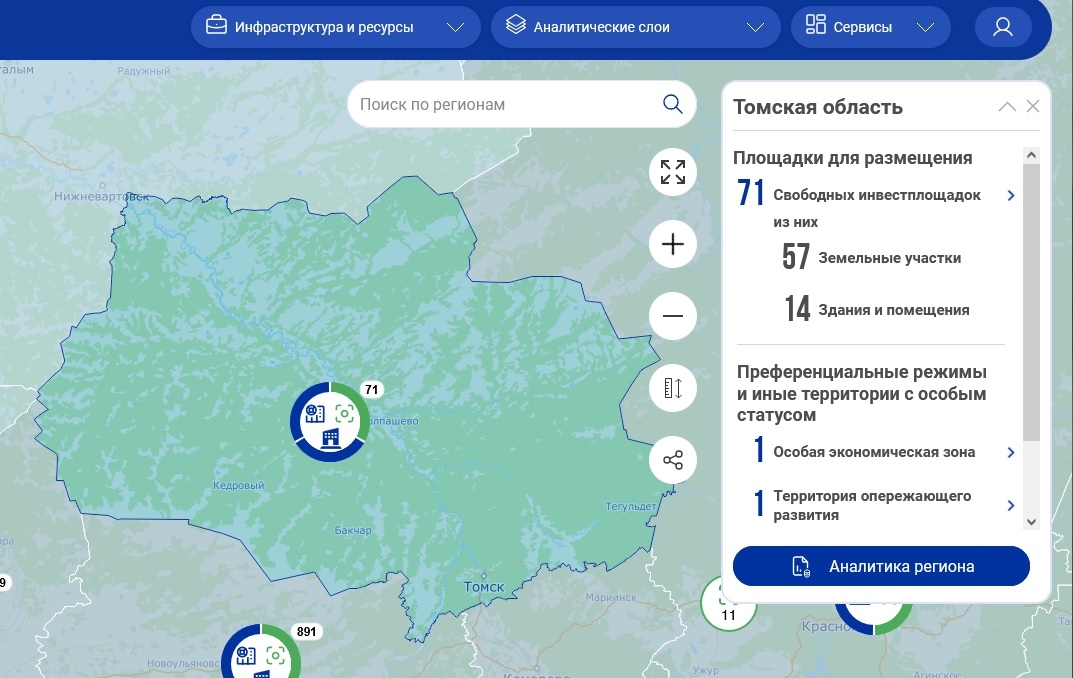Image resolution: width=1073 pixels, height=678 pixels.
Task: Click the fullscreen expand map icon
Action: click(673, 172)
